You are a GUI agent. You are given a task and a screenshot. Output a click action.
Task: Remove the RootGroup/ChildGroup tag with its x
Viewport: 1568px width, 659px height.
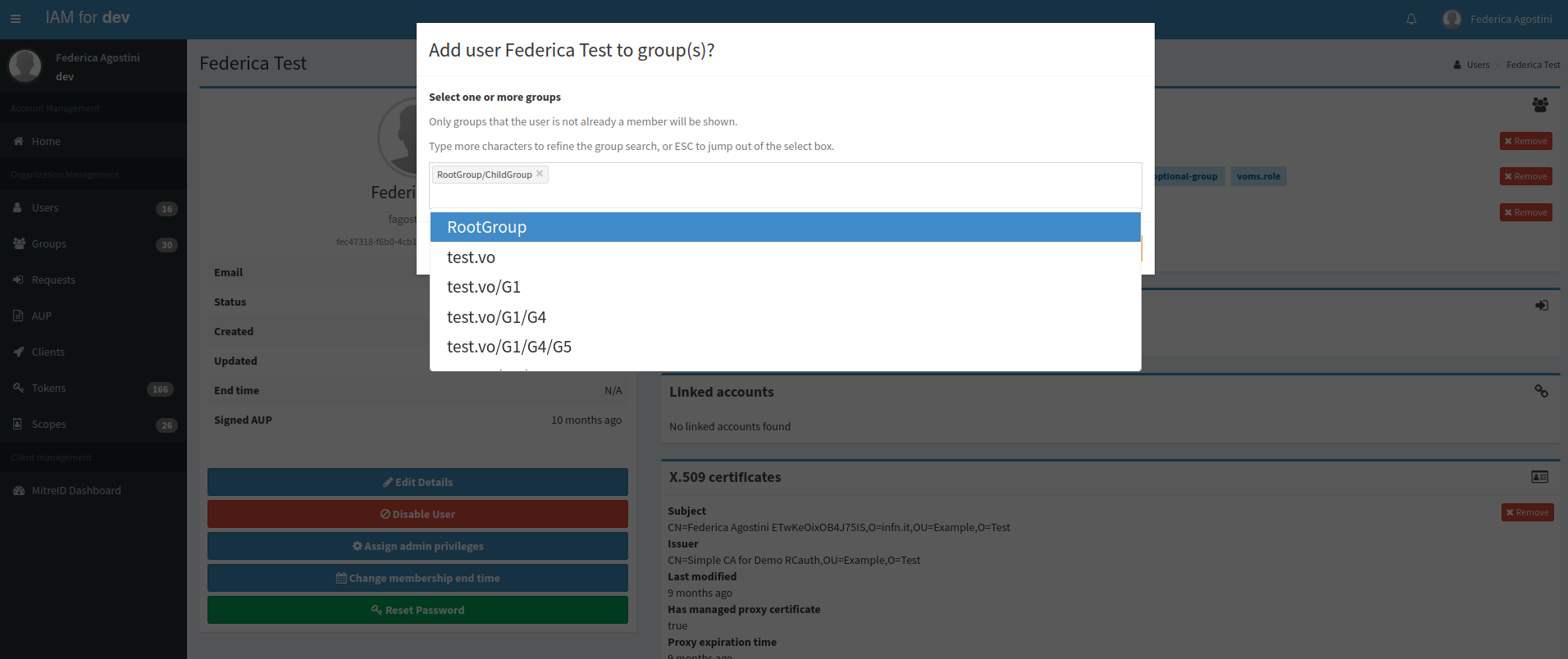(x=540, y=174)
